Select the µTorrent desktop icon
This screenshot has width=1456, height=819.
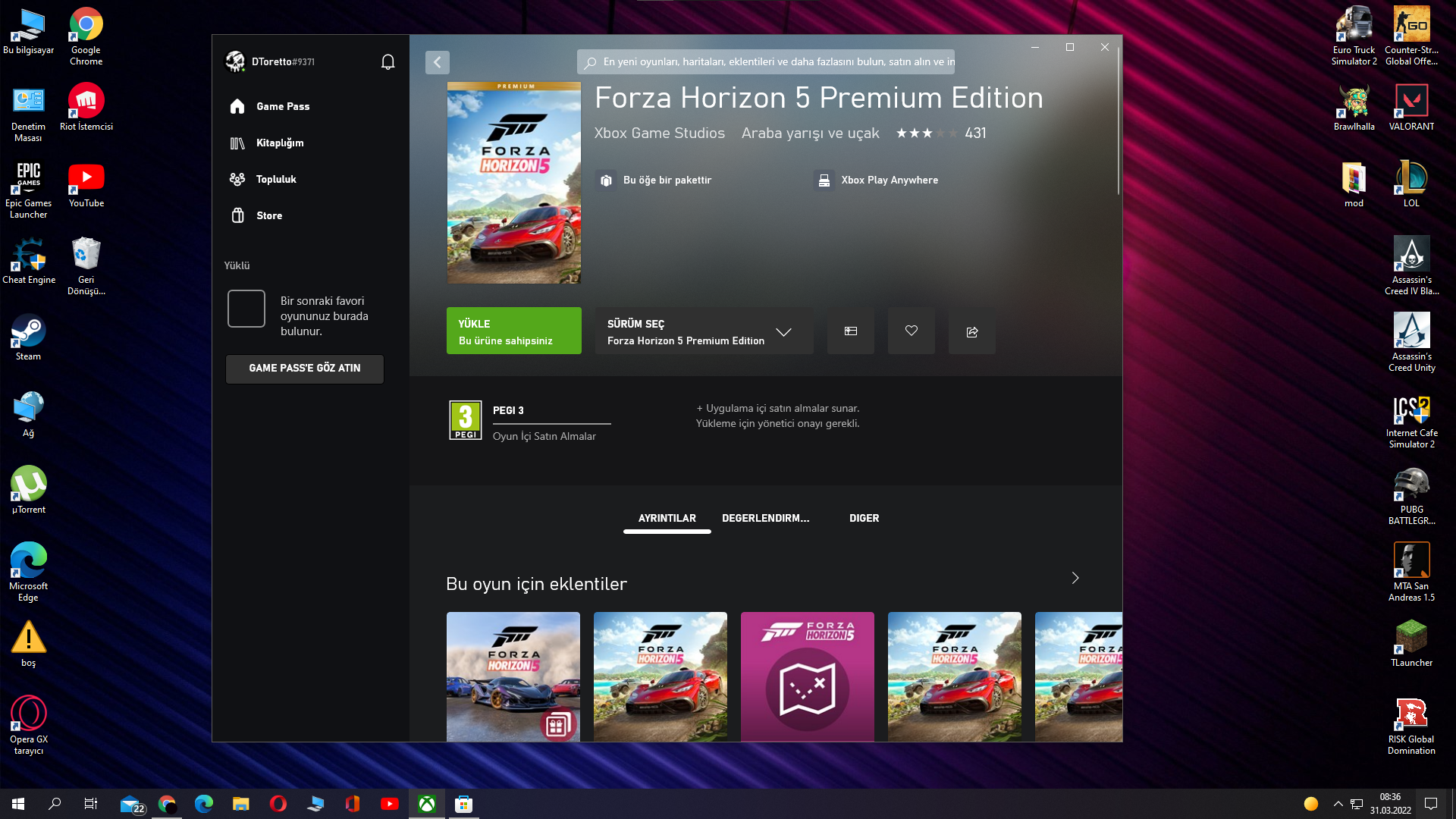(28, 491)
